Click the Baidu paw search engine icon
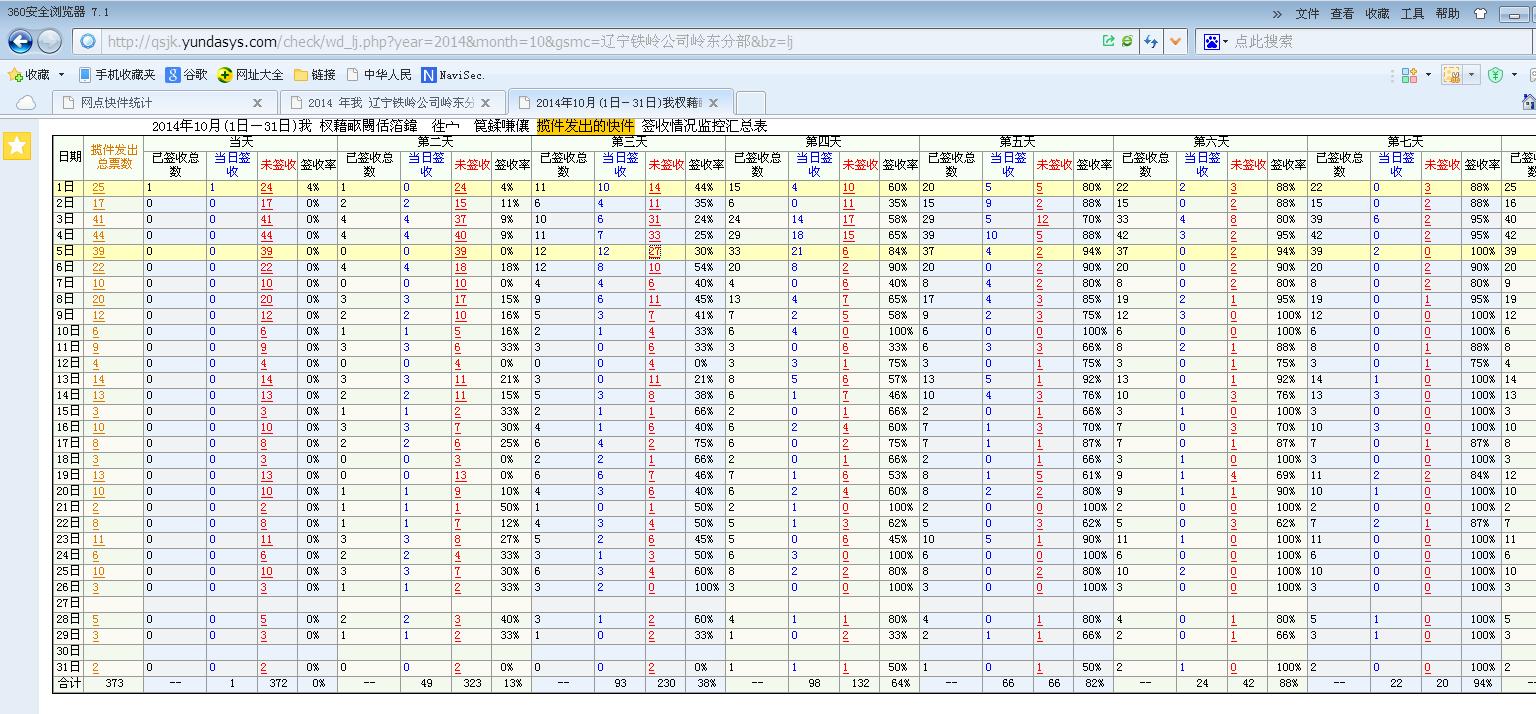Viewport: 1536px width, 714px height. coord(1211,41)
